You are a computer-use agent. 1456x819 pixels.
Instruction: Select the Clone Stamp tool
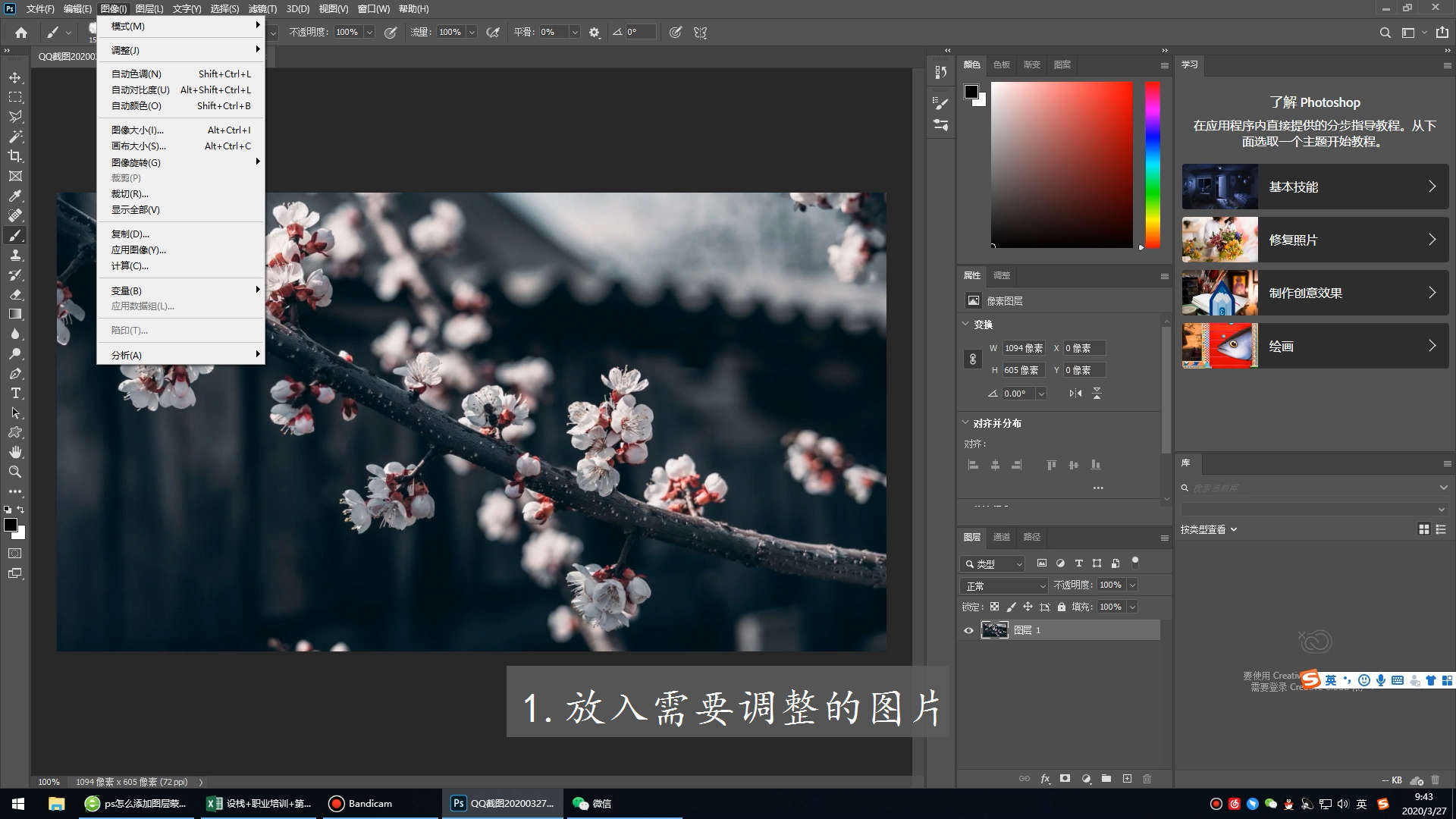15,255
